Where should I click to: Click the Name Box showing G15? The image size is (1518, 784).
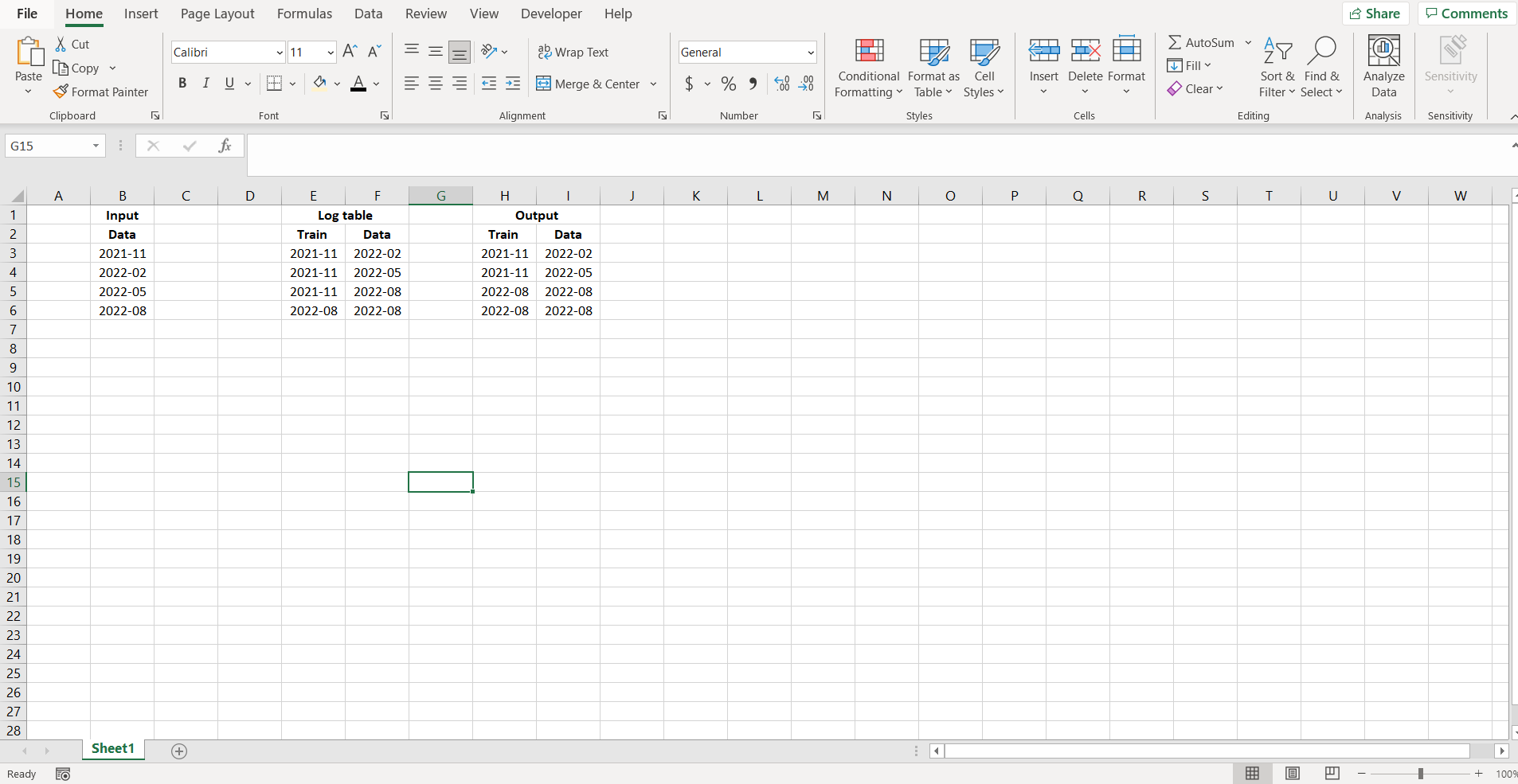tap(48, 146)
